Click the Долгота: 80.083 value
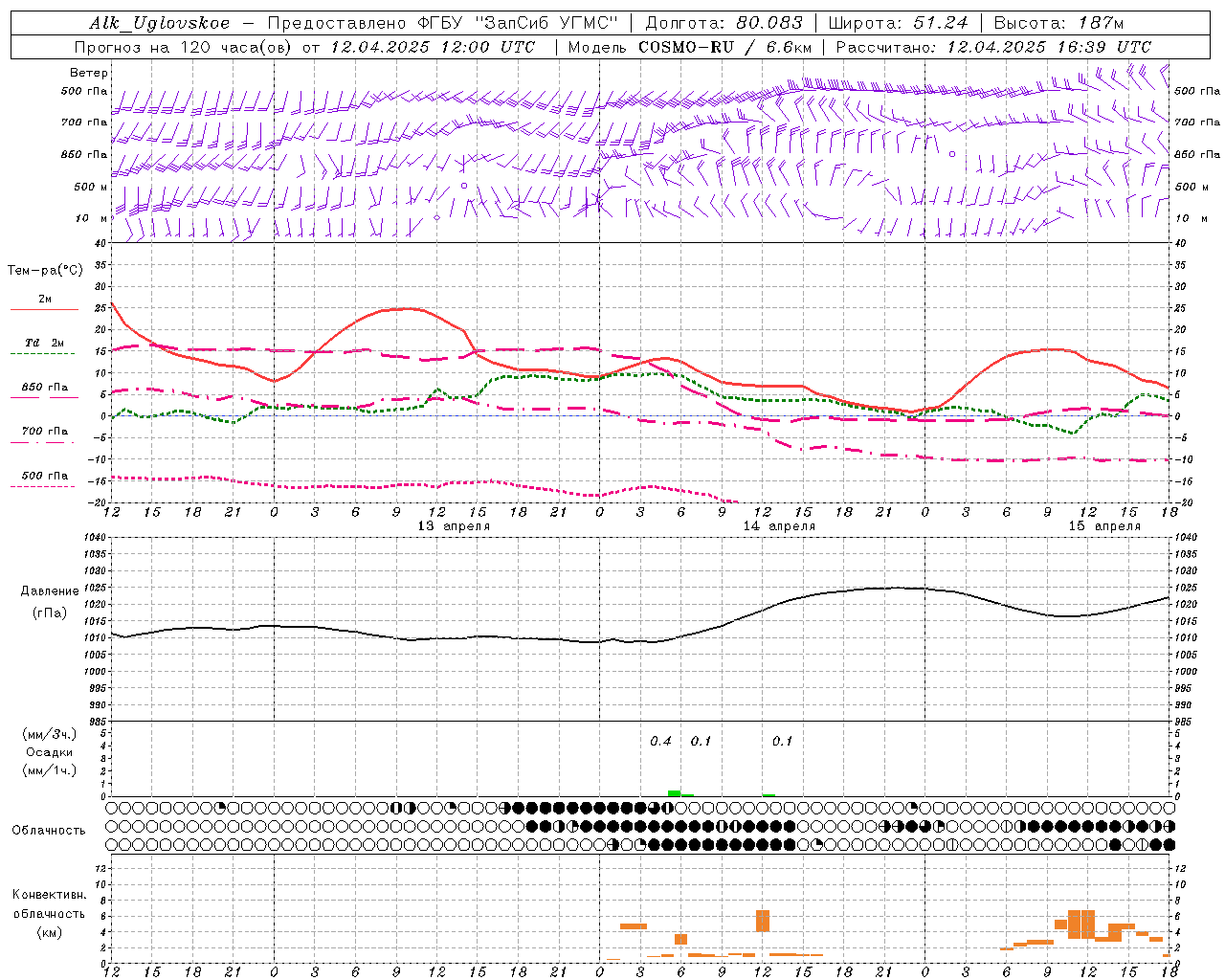Image resolution: width=1225 pixels, height=980 pixels. 724,23
